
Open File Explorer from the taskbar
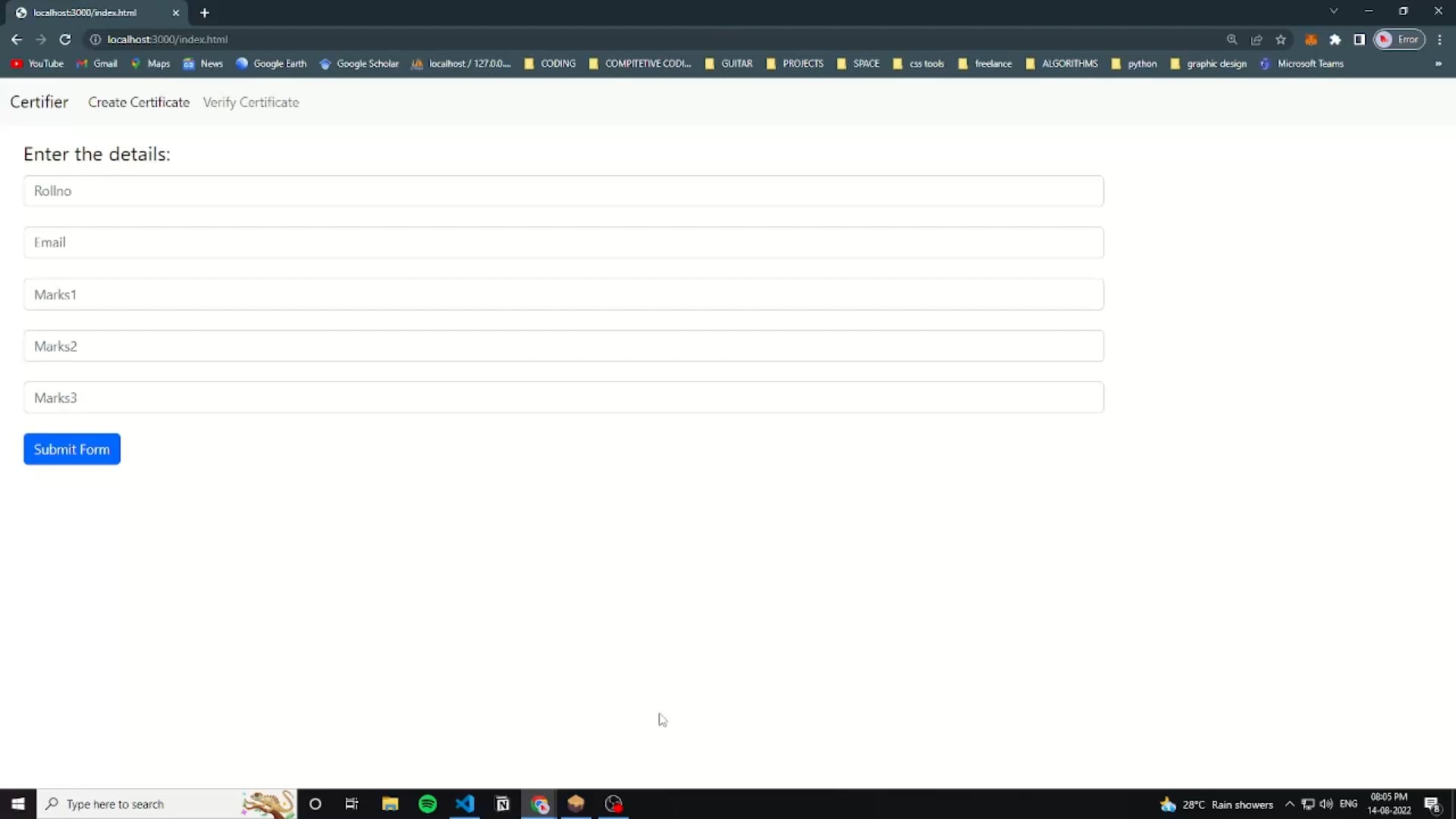point(391,804)
